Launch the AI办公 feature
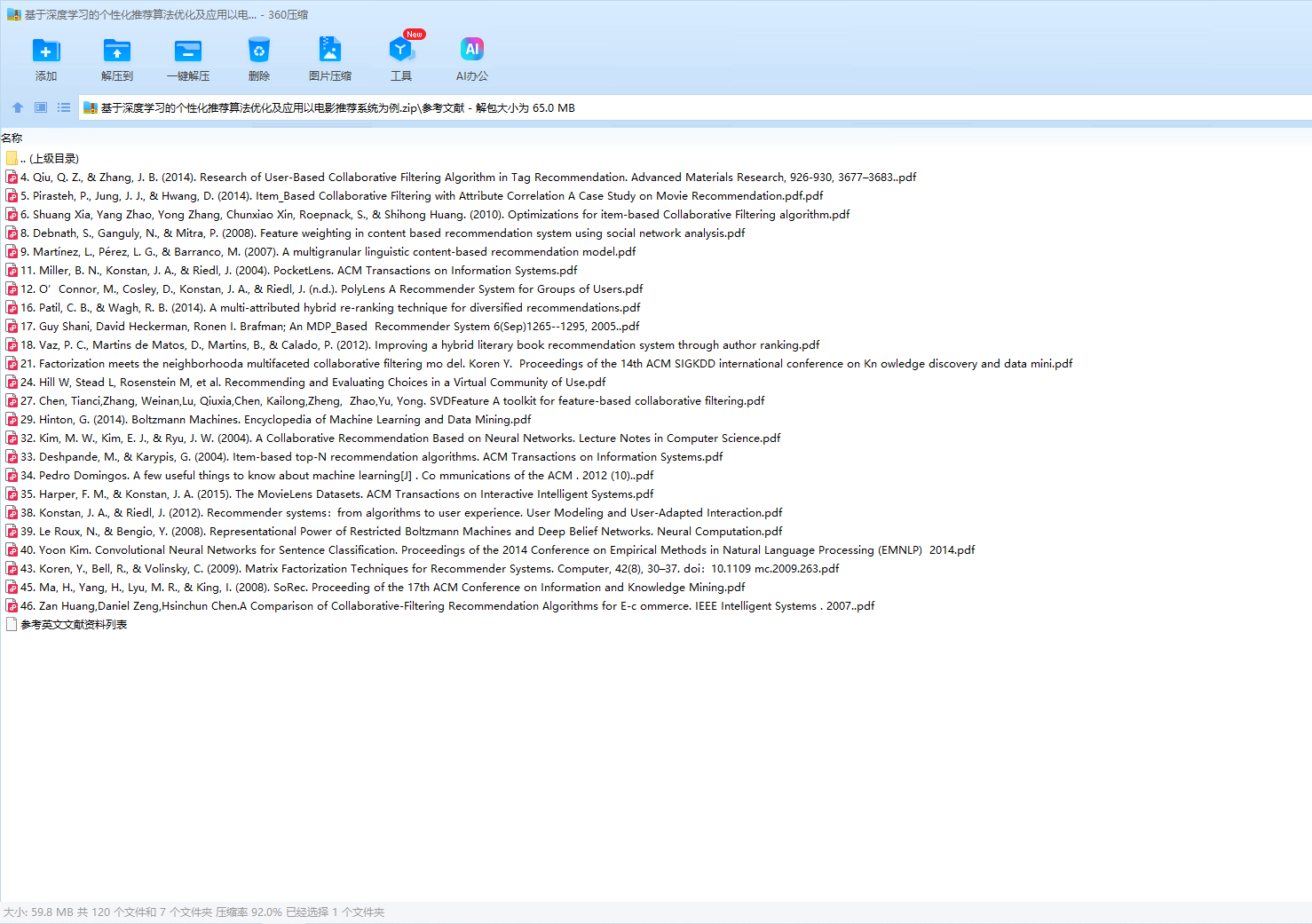 coord(472,51)
